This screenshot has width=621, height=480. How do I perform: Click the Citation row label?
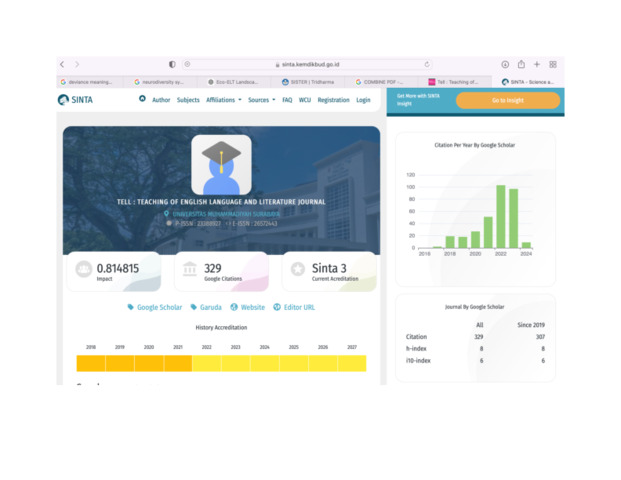(x=416, y=337)
